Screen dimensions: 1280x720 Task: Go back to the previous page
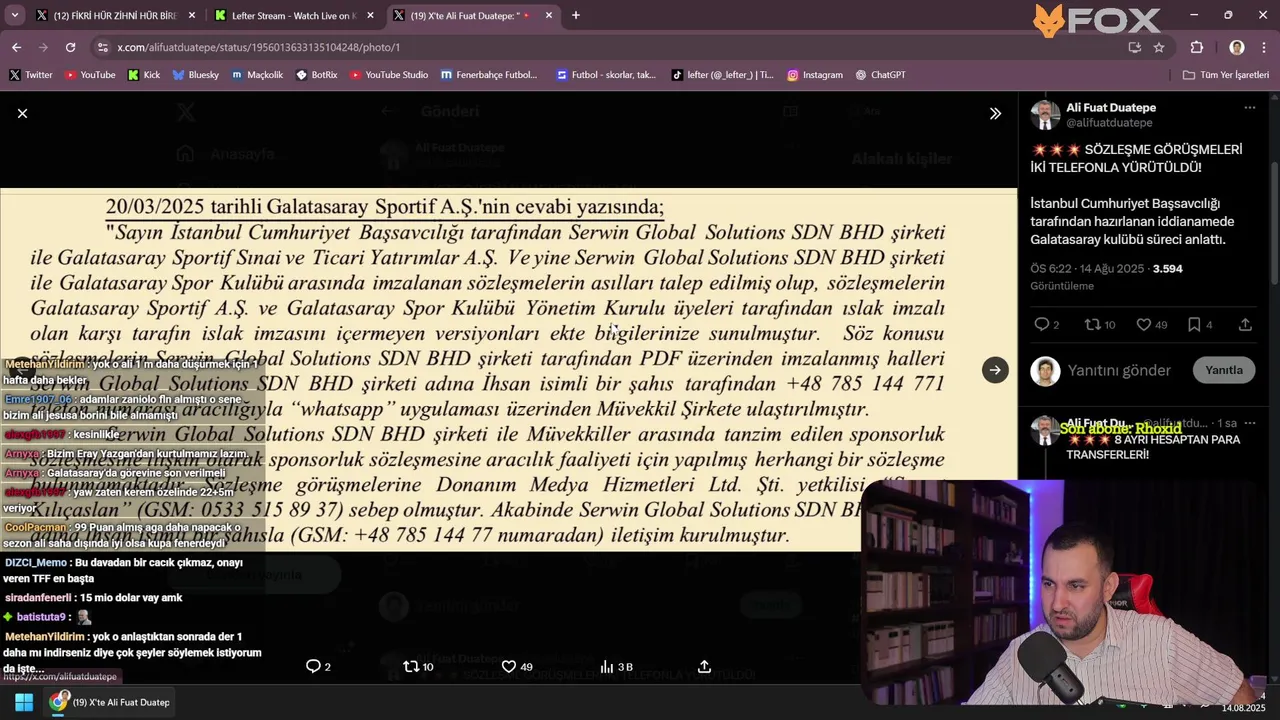(x=16, y=47)
